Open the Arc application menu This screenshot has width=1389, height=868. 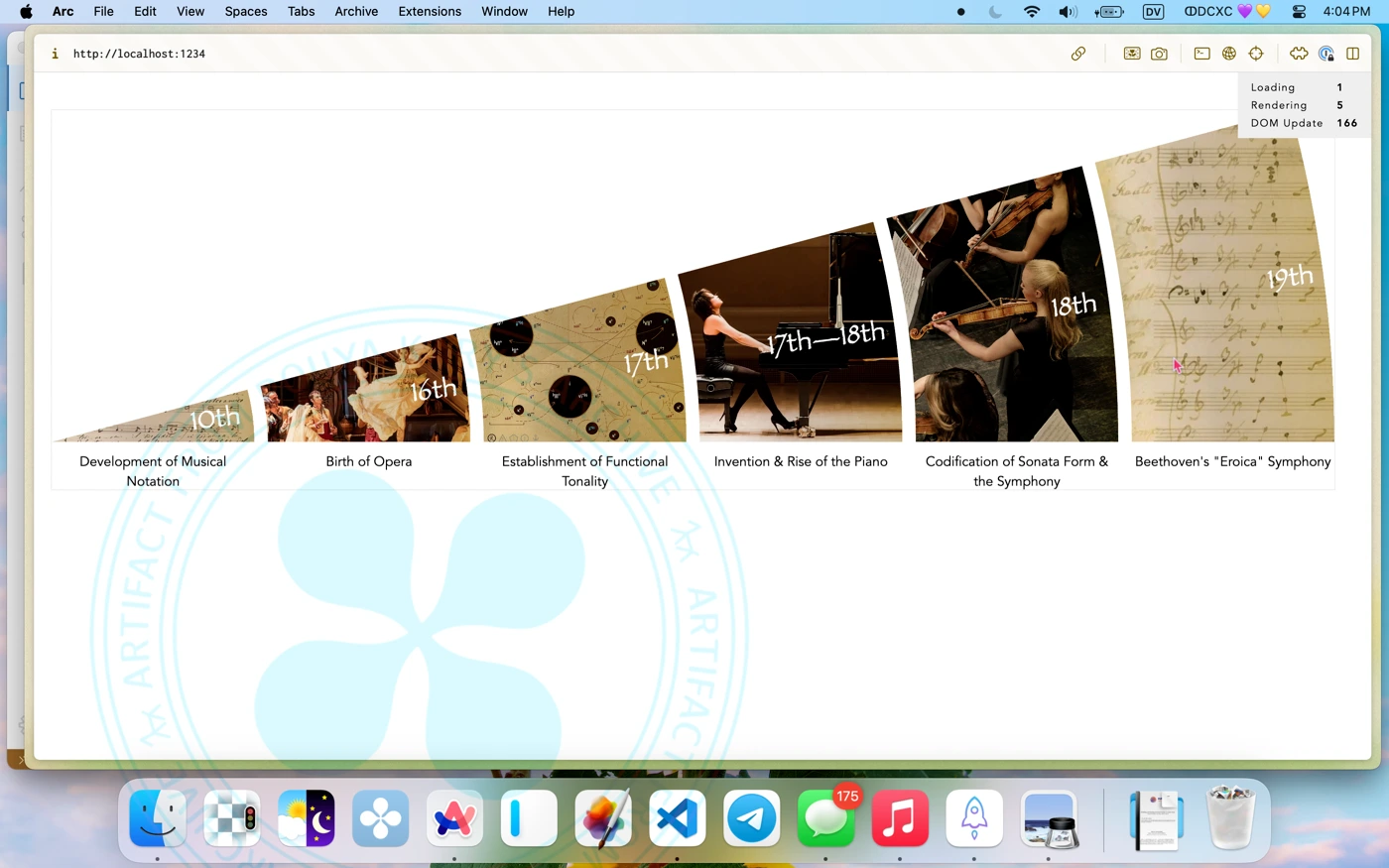point(63,12)
